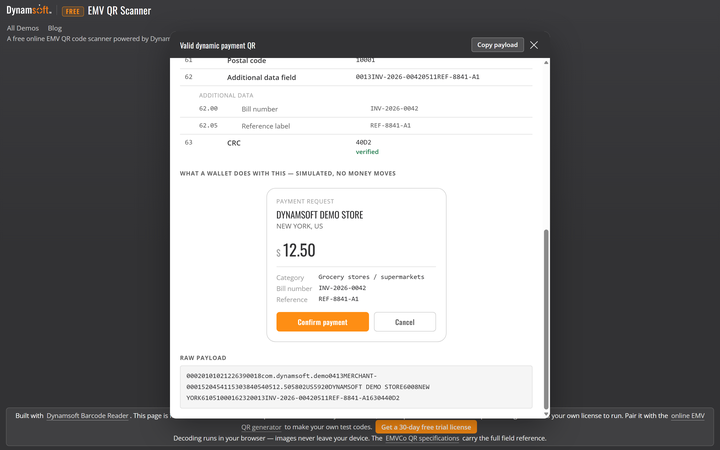Click the EMV QR Scanner page title

pos(119,11)
